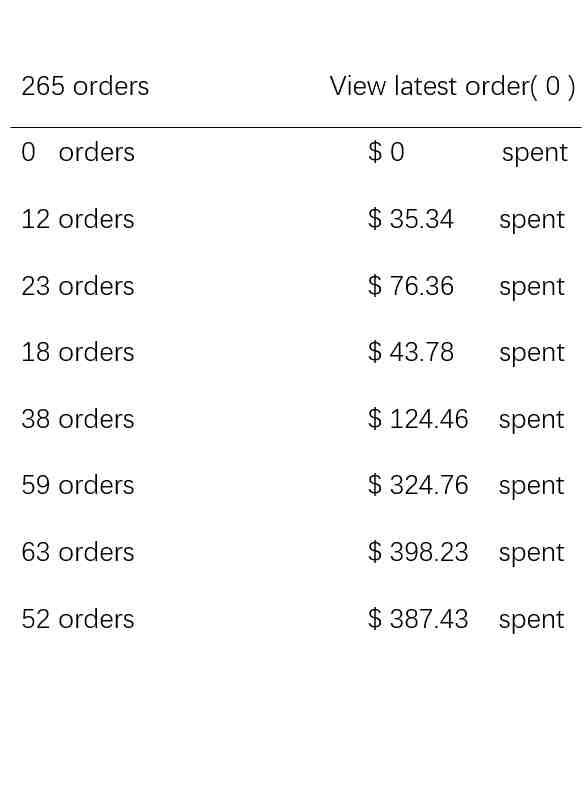This screenshot has width=588, height=796.
Task: Select the 18 orders entry
Action: point(78,352)
